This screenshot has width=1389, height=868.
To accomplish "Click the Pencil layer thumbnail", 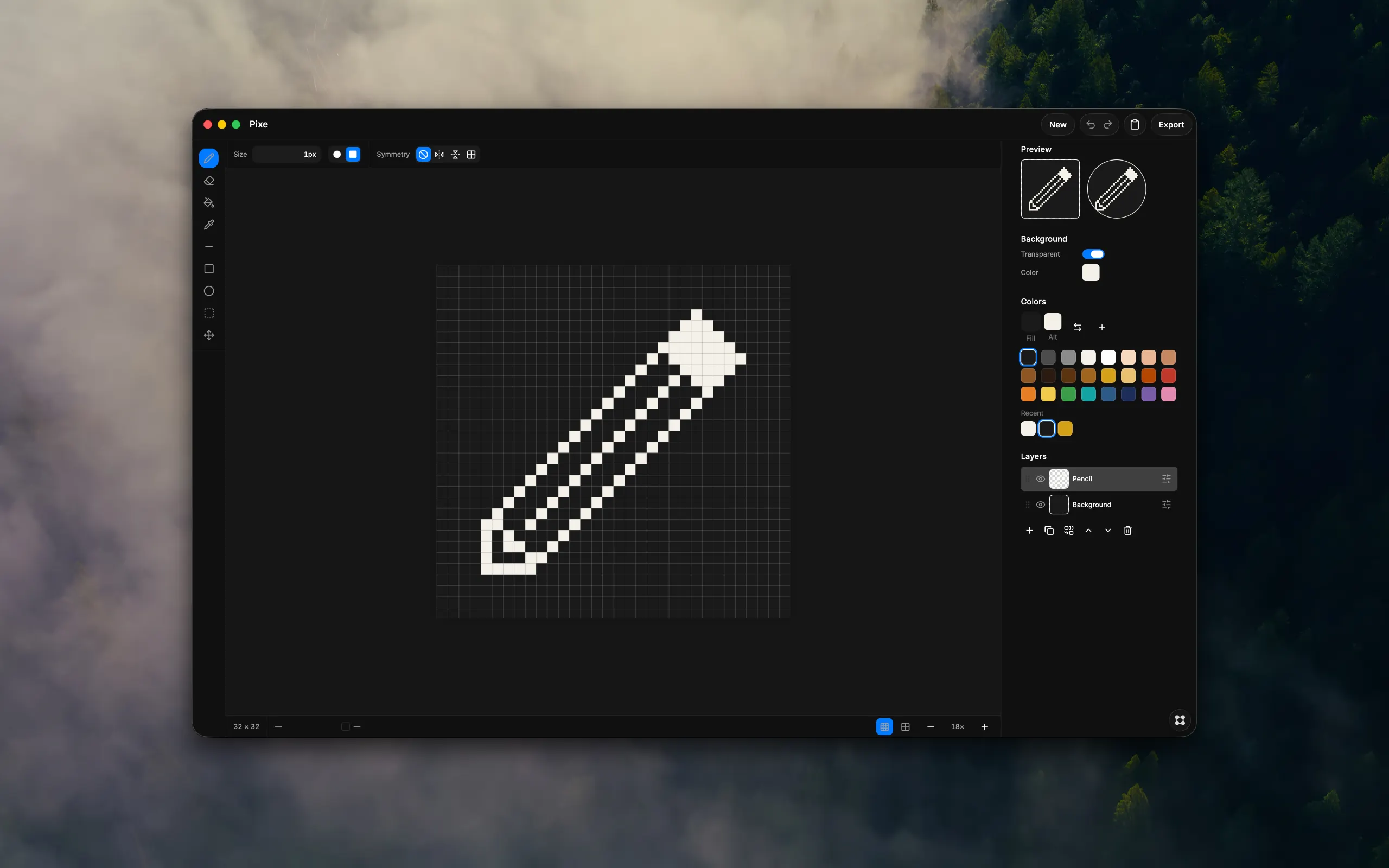I will coord(1059,479).
